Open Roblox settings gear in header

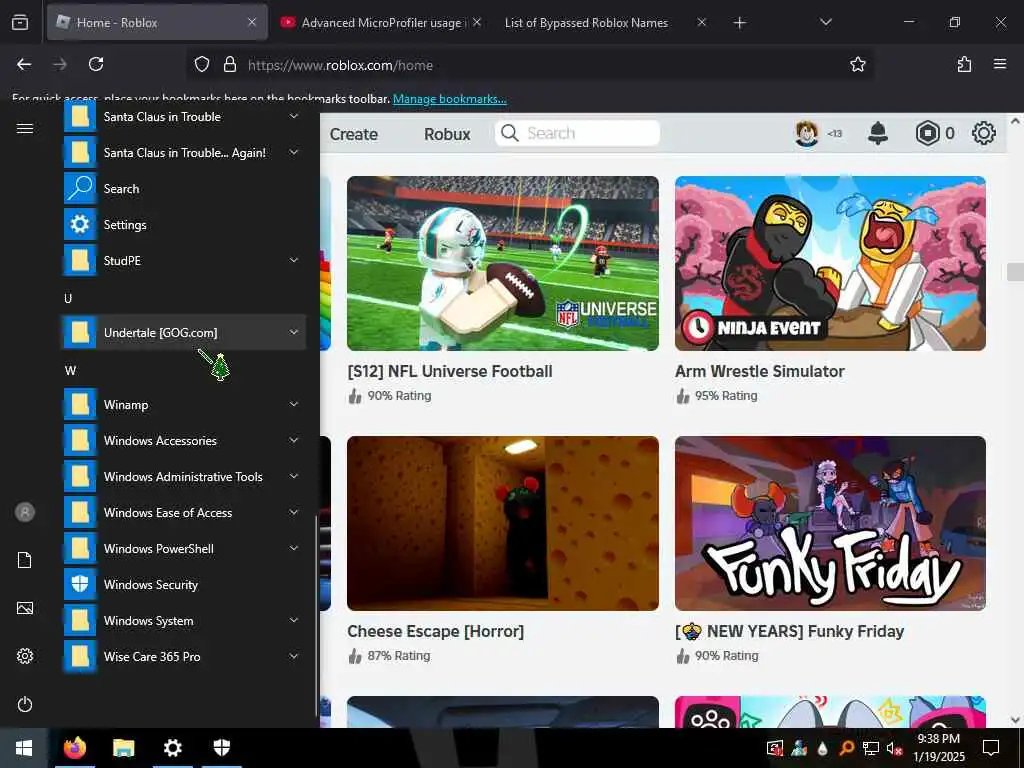coord(984,133)
